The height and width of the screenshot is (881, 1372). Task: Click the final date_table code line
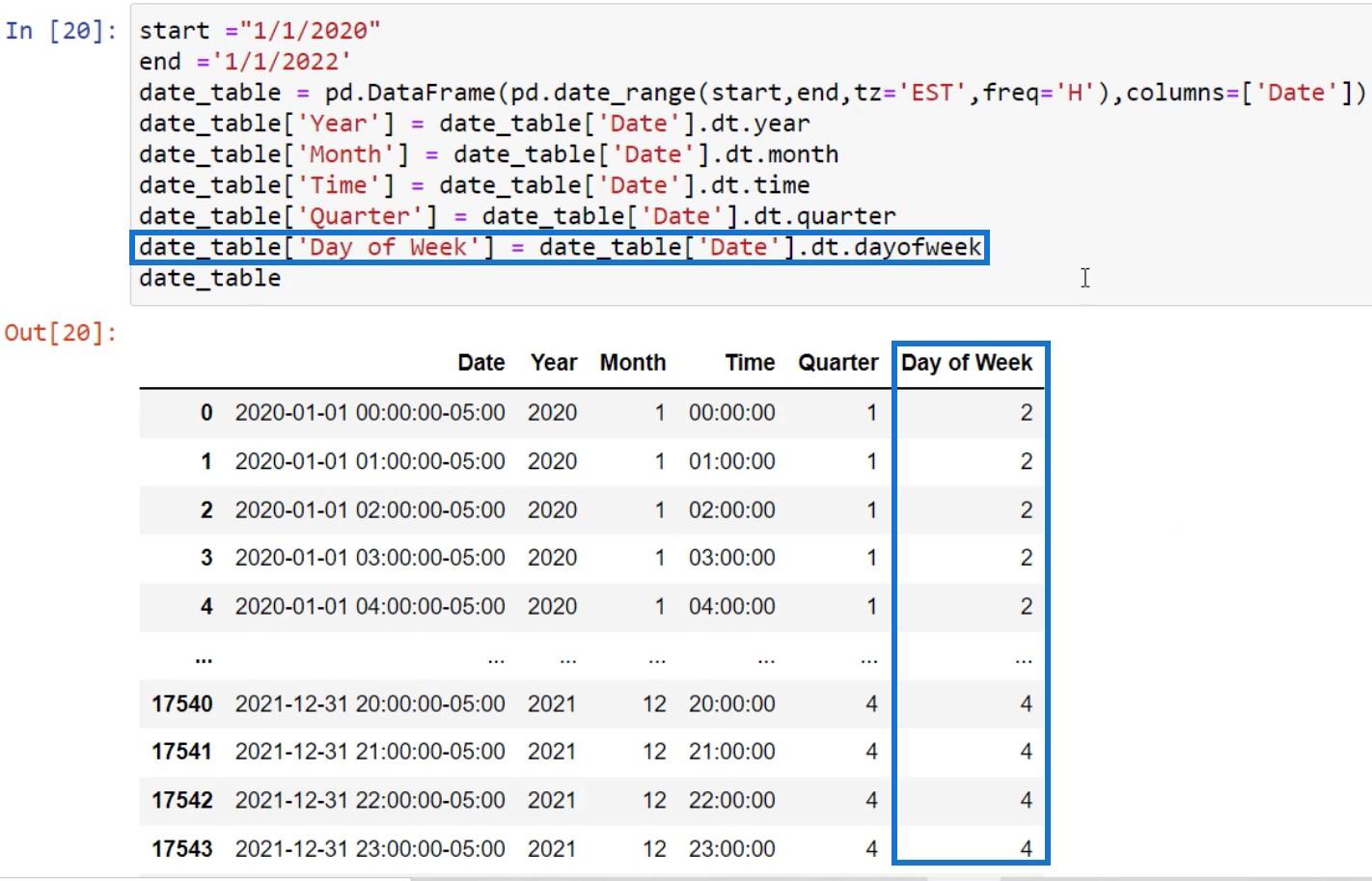click(x=210, y=278)
